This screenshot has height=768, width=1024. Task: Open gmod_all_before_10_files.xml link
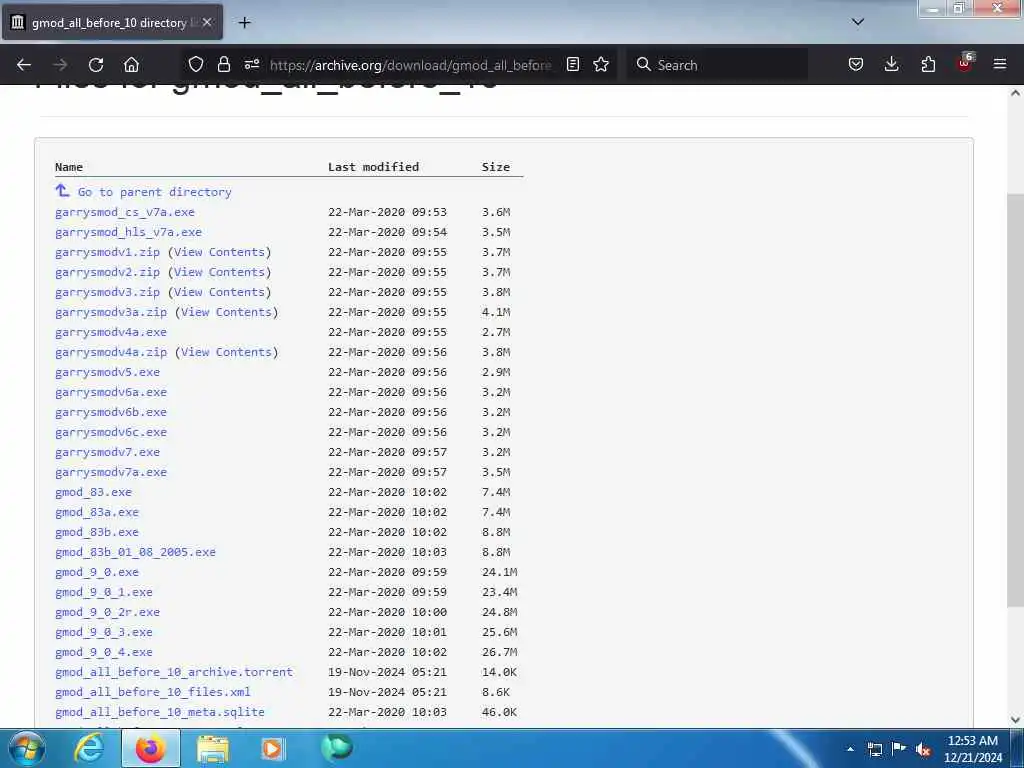point(153,692)
